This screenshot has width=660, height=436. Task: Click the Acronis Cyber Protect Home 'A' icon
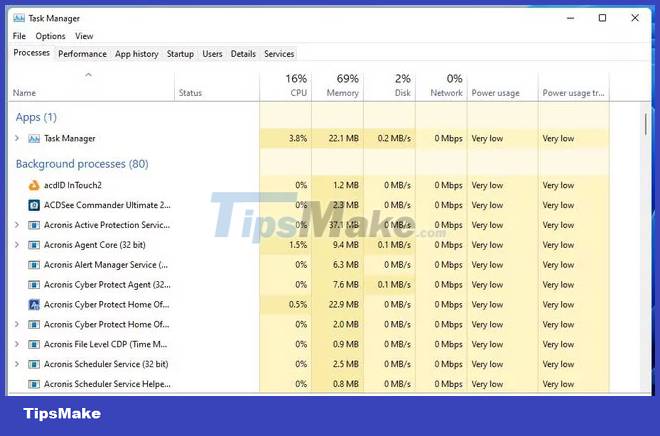coord(34,305)
